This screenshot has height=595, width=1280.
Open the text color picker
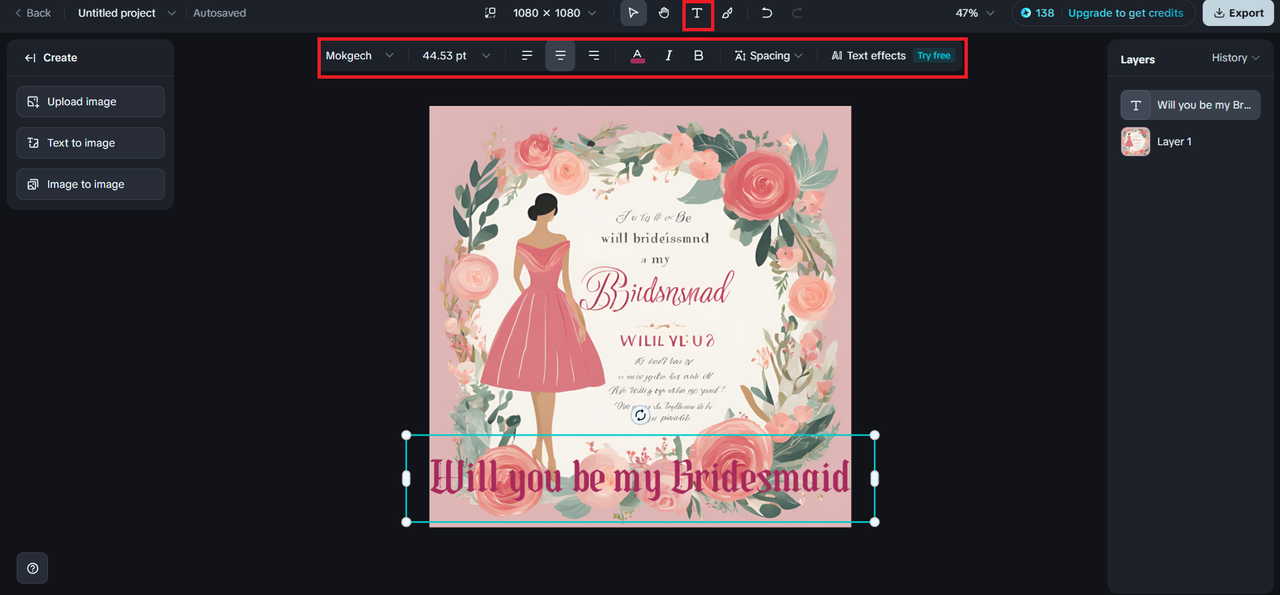point(638,56)
